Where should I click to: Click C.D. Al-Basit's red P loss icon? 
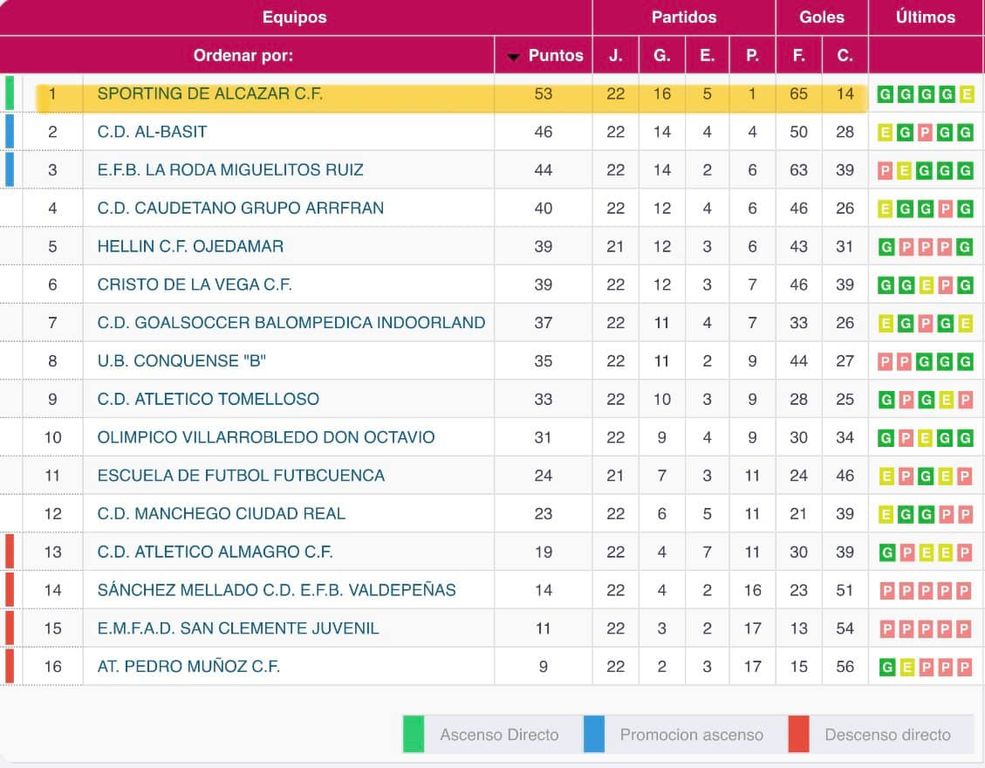click(925, 133)
